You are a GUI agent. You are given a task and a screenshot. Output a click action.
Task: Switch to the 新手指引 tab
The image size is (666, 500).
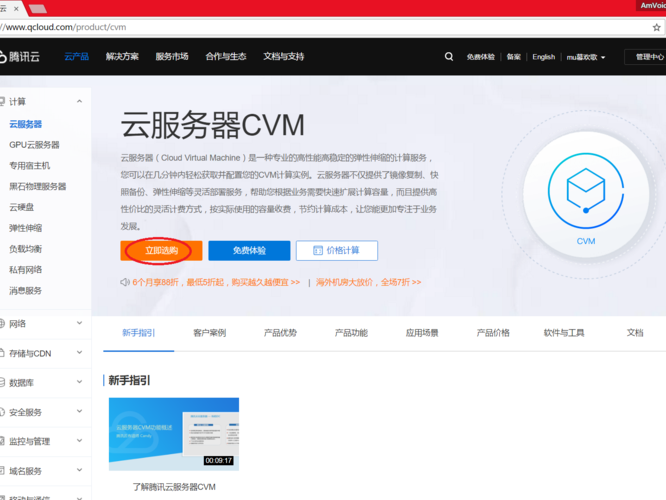click(x=138, y=333)
